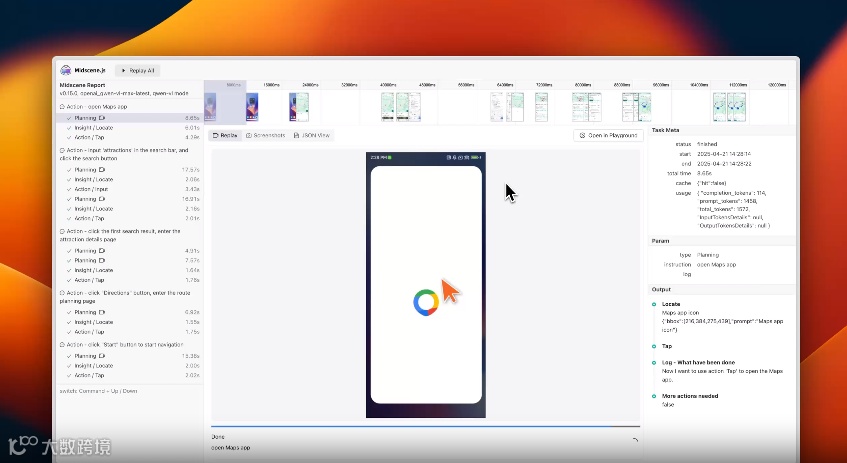Click the timeline thumbnail below the 15000ms mark
This screenshot has height=463, width=847.
pyautogui.click(x=252, y=106)
